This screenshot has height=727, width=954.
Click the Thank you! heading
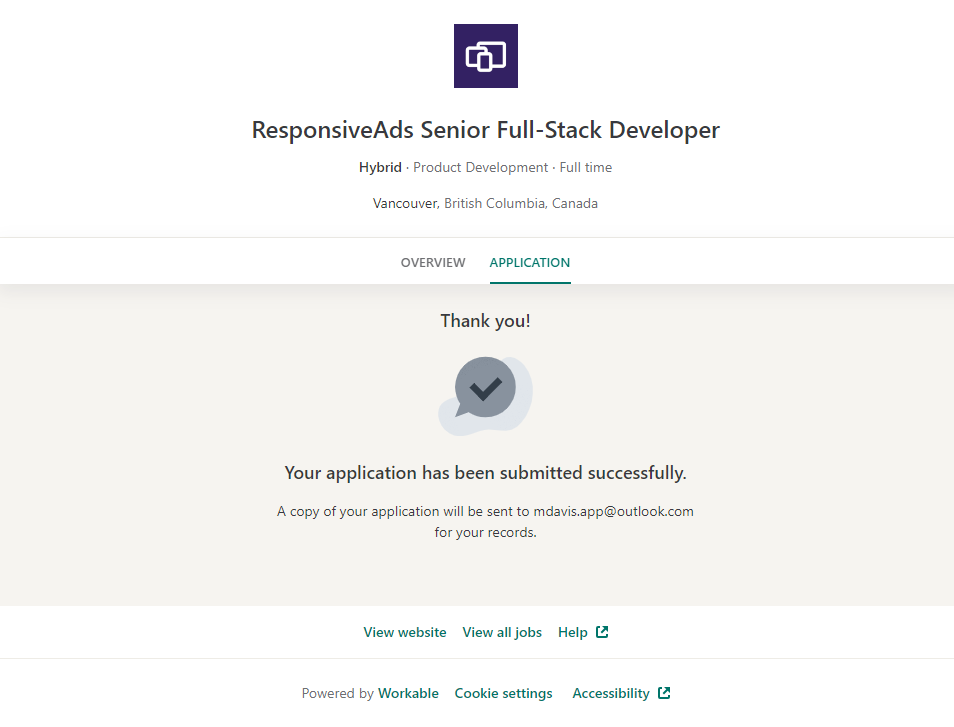485,321
